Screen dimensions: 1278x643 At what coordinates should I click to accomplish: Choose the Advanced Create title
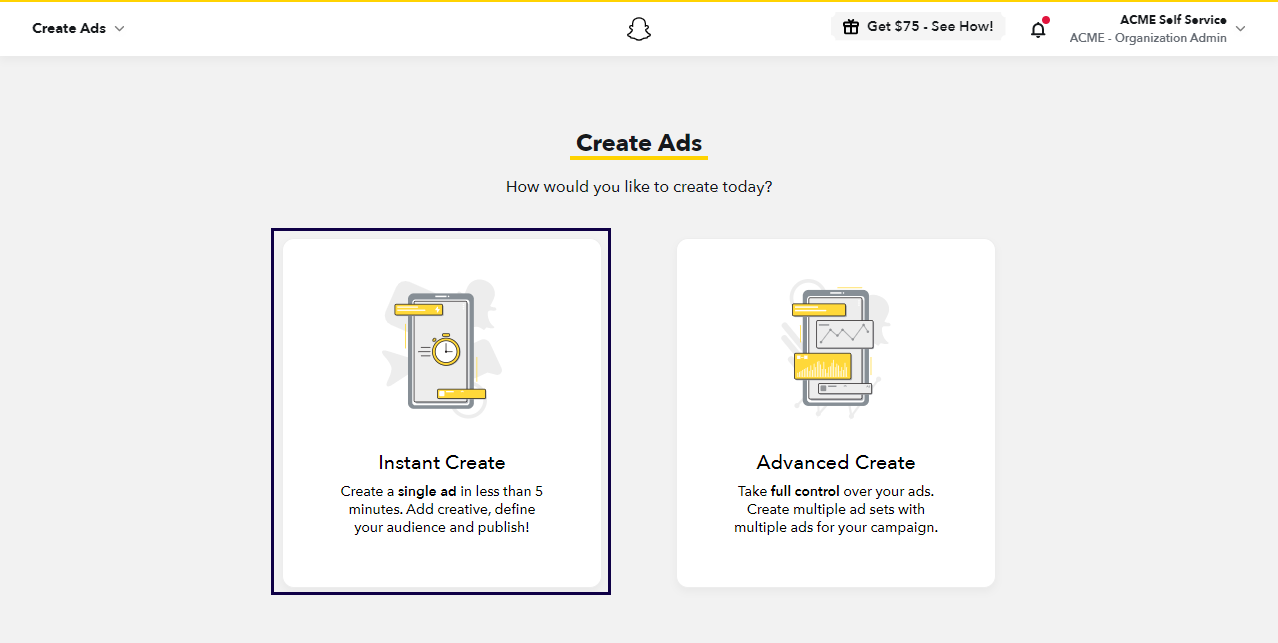836,462
